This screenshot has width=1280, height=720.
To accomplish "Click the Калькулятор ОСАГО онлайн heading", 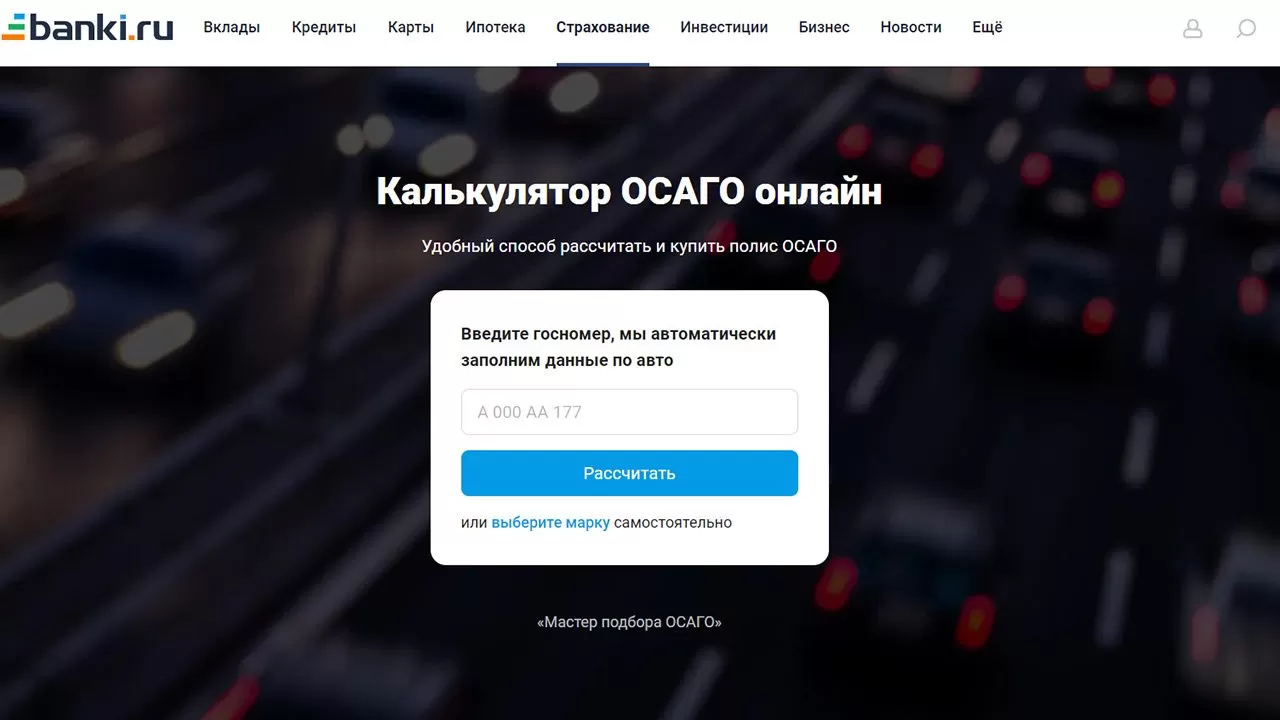I will [629, 192].
